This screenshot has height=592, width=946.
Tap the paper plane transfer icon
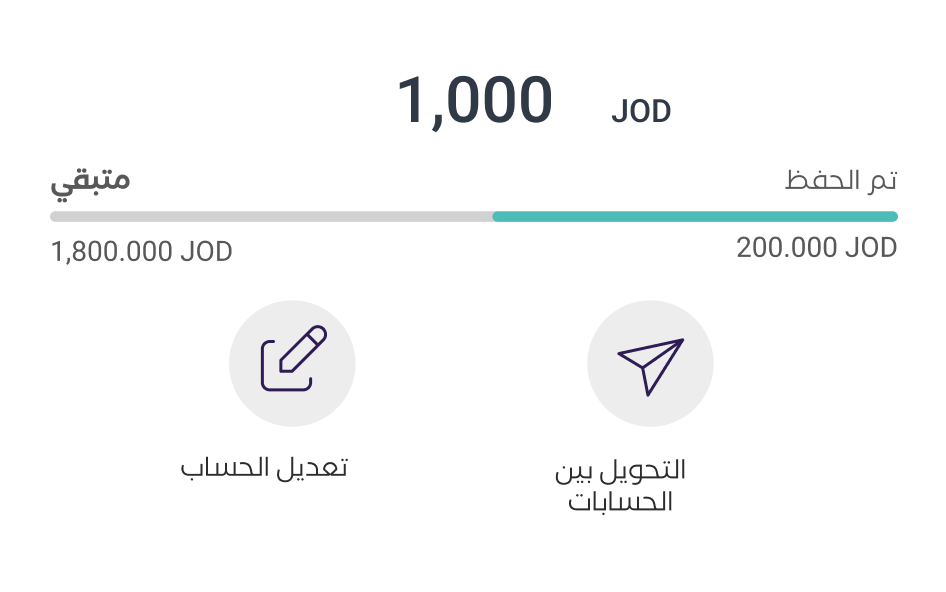click(x=650, y=363)
